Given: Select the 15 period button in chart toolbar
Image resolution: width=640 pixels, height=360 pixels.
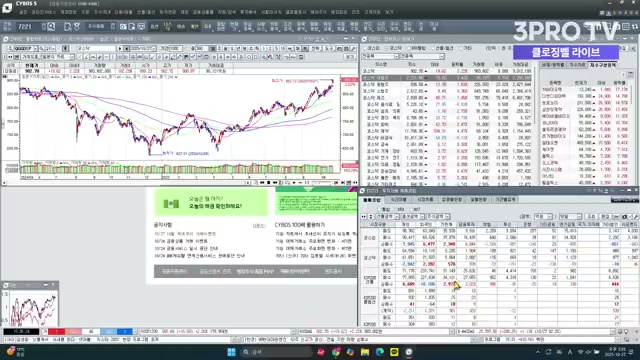Looking at the screenshot, I should [283, 49].
